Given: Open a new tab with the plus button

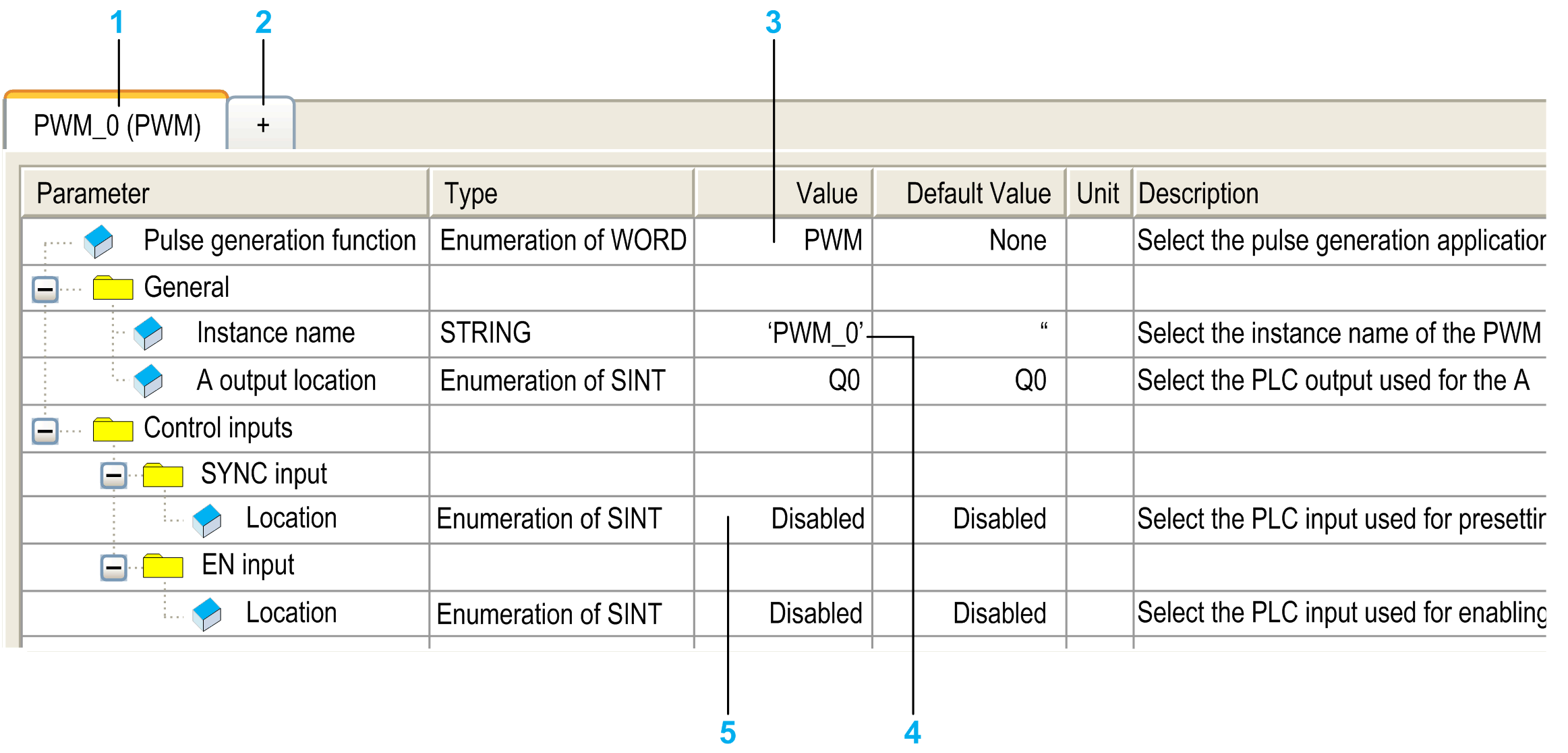Looking at the screenshot, I should click(262, 123).
